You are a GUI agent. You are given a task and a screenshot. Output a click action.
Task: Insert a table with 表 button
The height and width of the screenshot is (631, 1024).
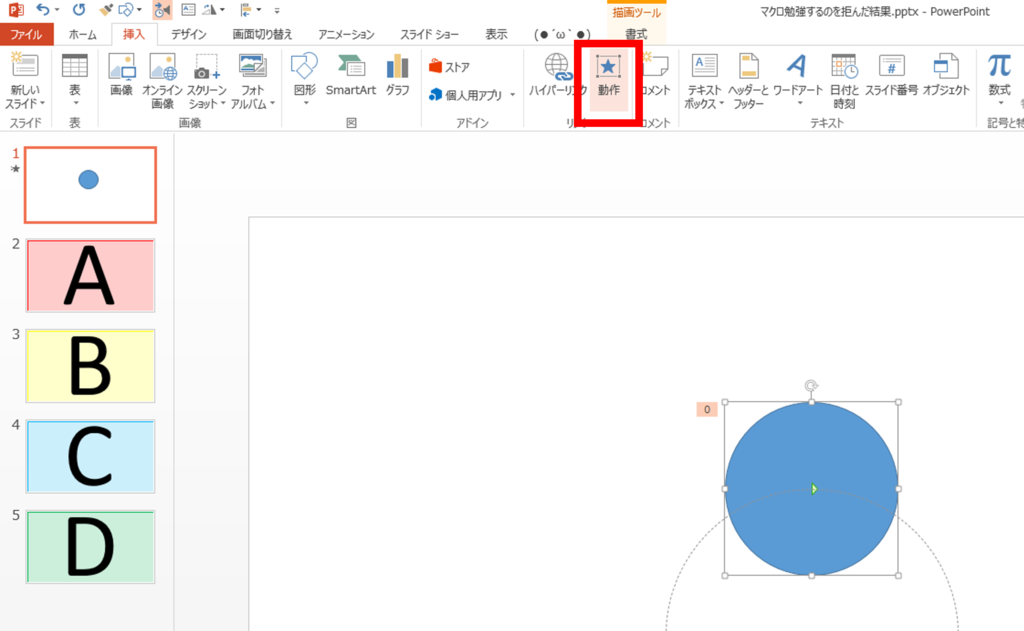tap(74, 81)
